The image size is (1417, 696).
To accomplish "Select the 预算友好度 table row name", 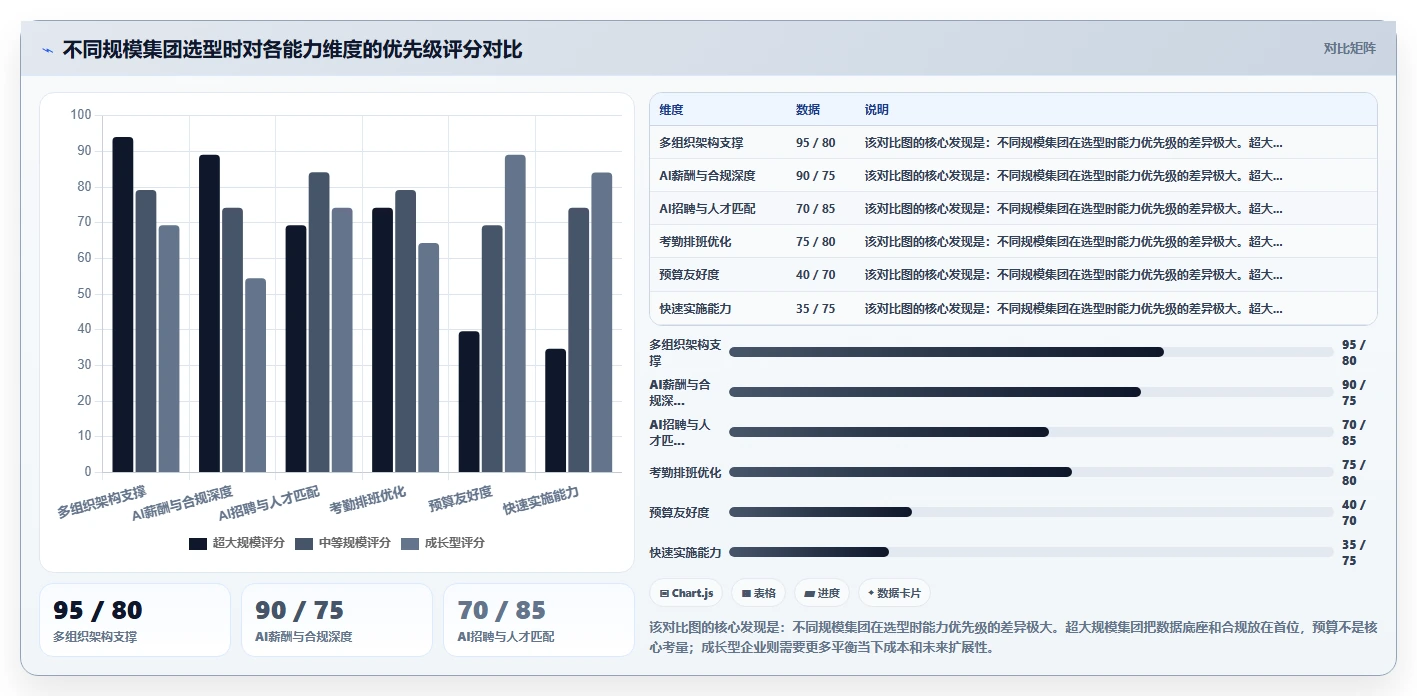I will point(689,275).
